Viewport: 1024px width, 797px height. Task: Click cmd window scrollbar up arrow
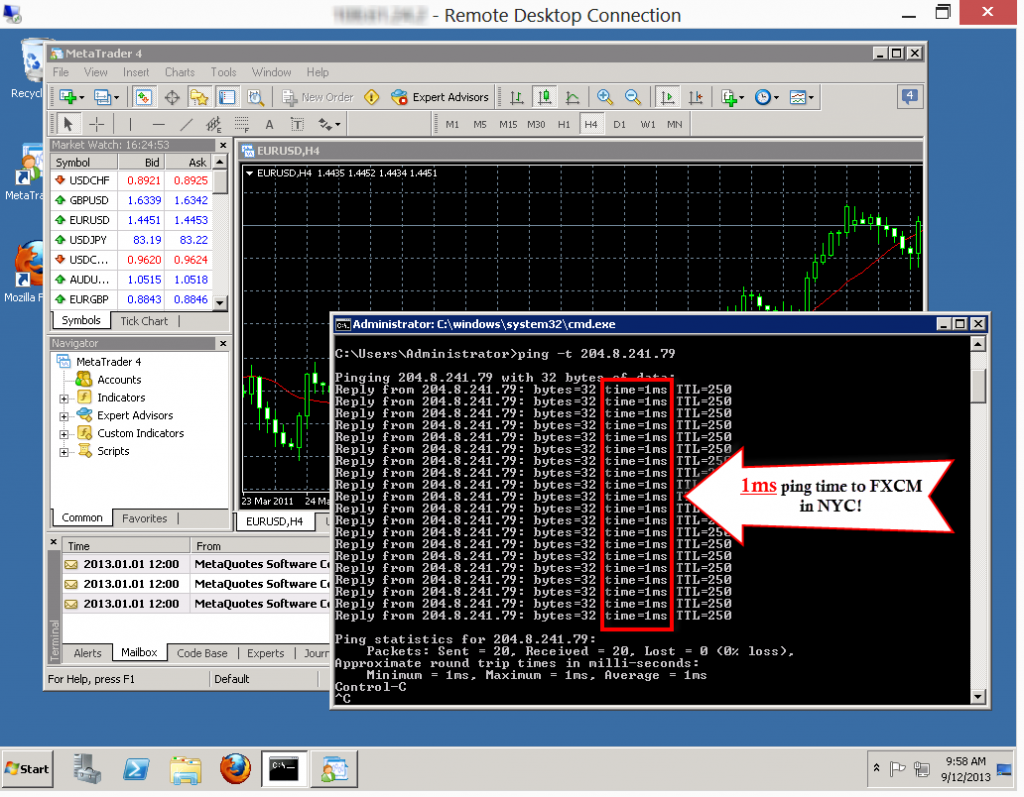coord(978,344)
